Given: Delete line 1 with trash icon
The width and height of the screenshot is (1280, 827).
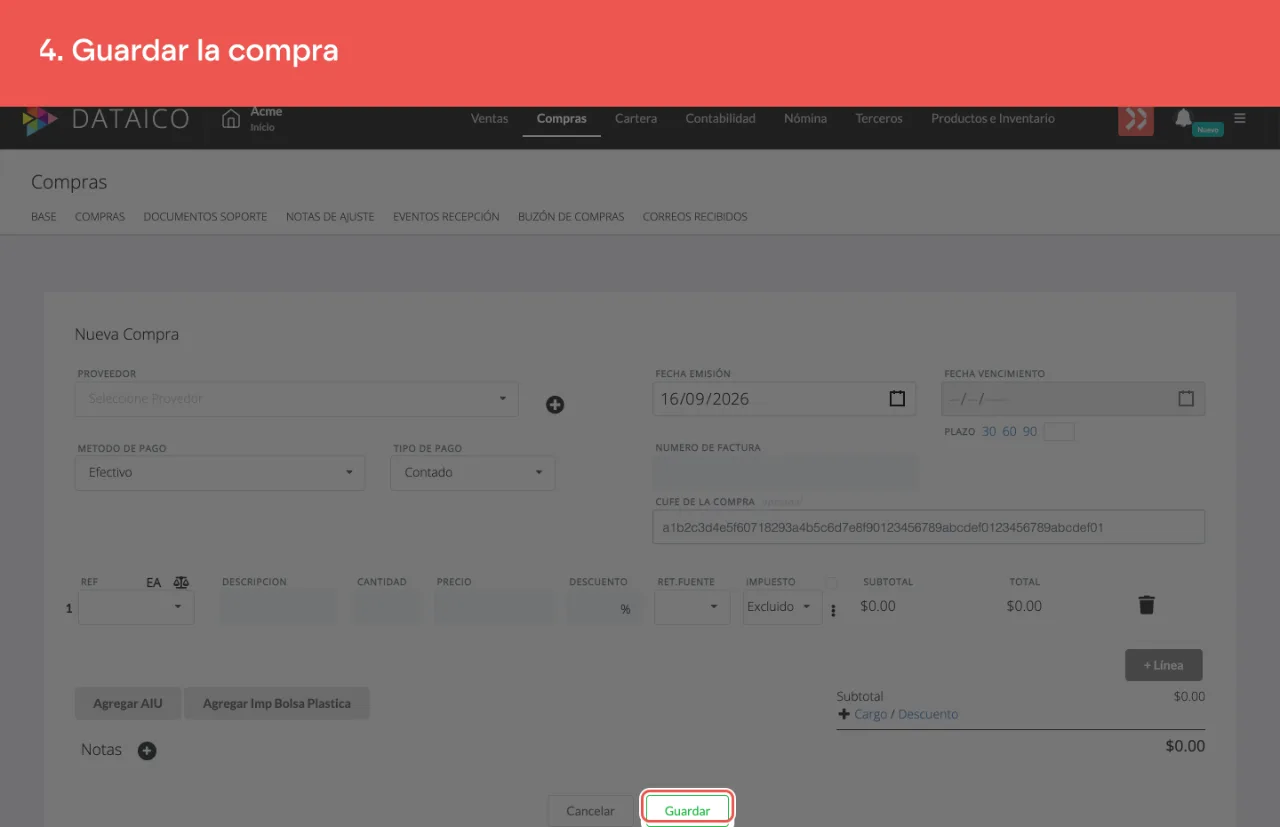Looking at the screenshot, I should [x=1147, y=605].
